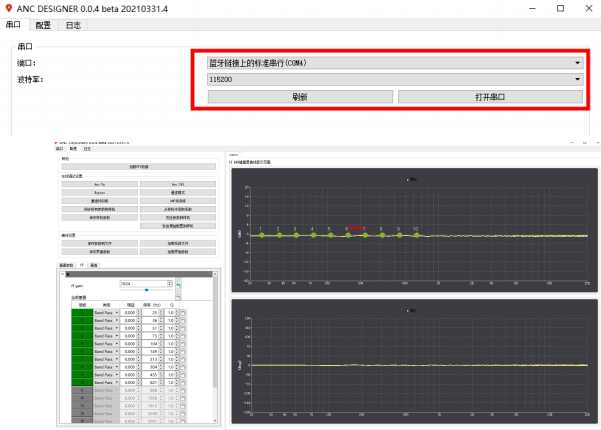This screenshot has height=430, width=601.
Task: Toggle the green enable cell for the 213 Hz band
Action: 82,359
